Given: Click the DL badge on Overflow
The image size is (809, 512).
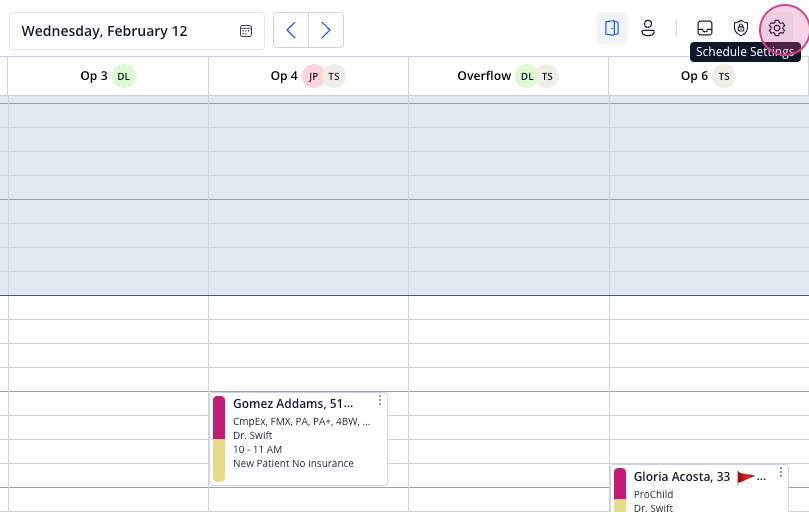Looking at the screenshot, I should point(527,76).
